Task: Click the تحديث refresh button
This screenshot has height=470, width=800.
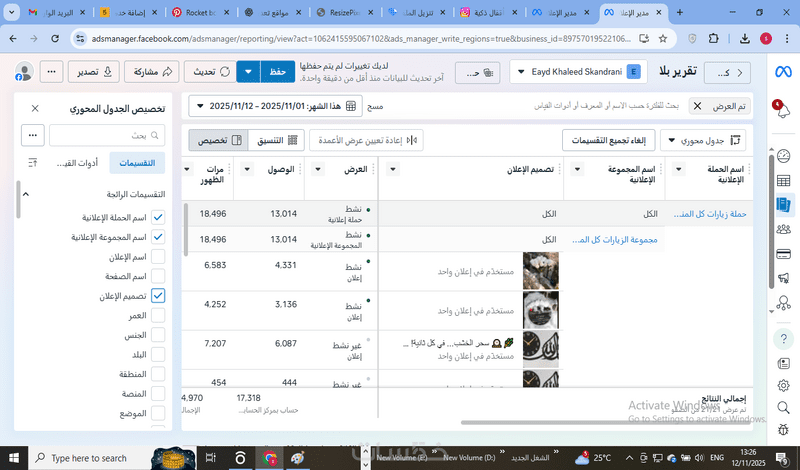Action: click(x=210, y=72)
